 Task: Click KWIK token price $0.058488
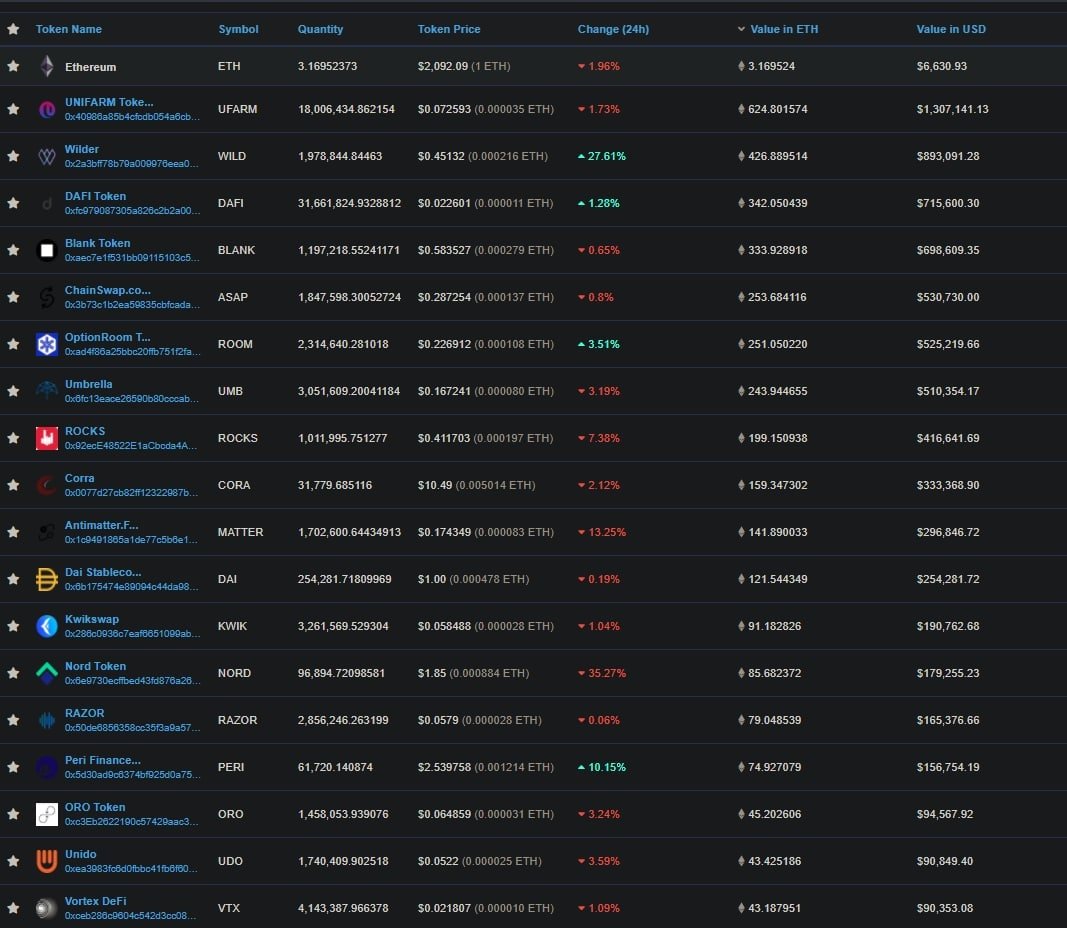tap(444, 626)
